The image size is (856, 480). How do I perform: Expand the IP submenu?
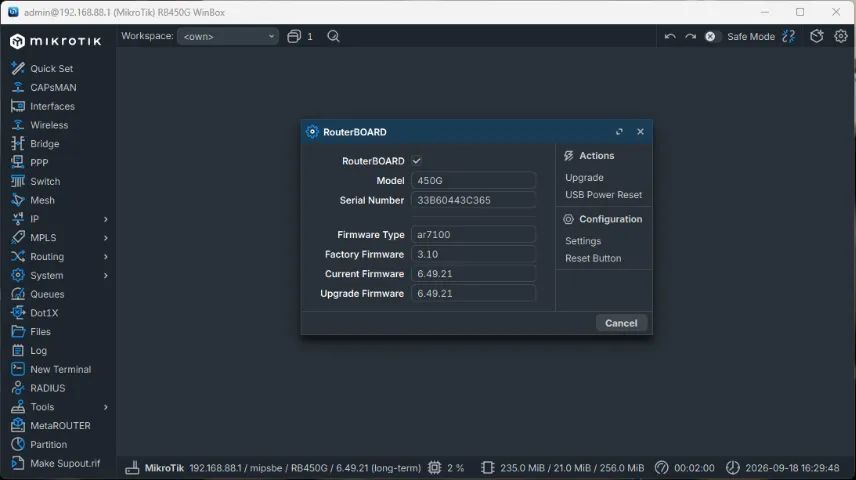point(106,219)
